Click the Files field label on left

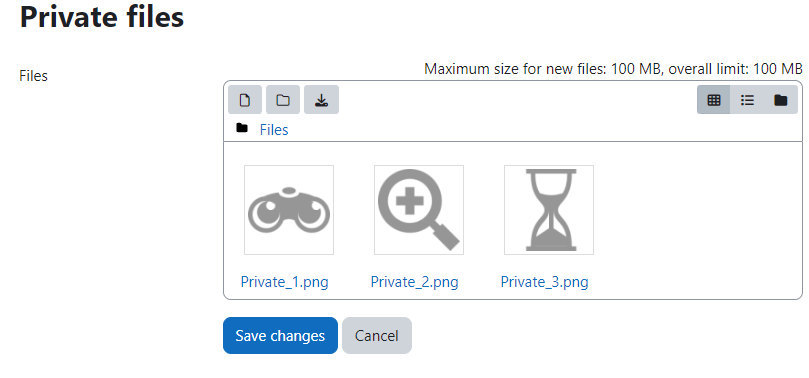[x=34, y=76]
